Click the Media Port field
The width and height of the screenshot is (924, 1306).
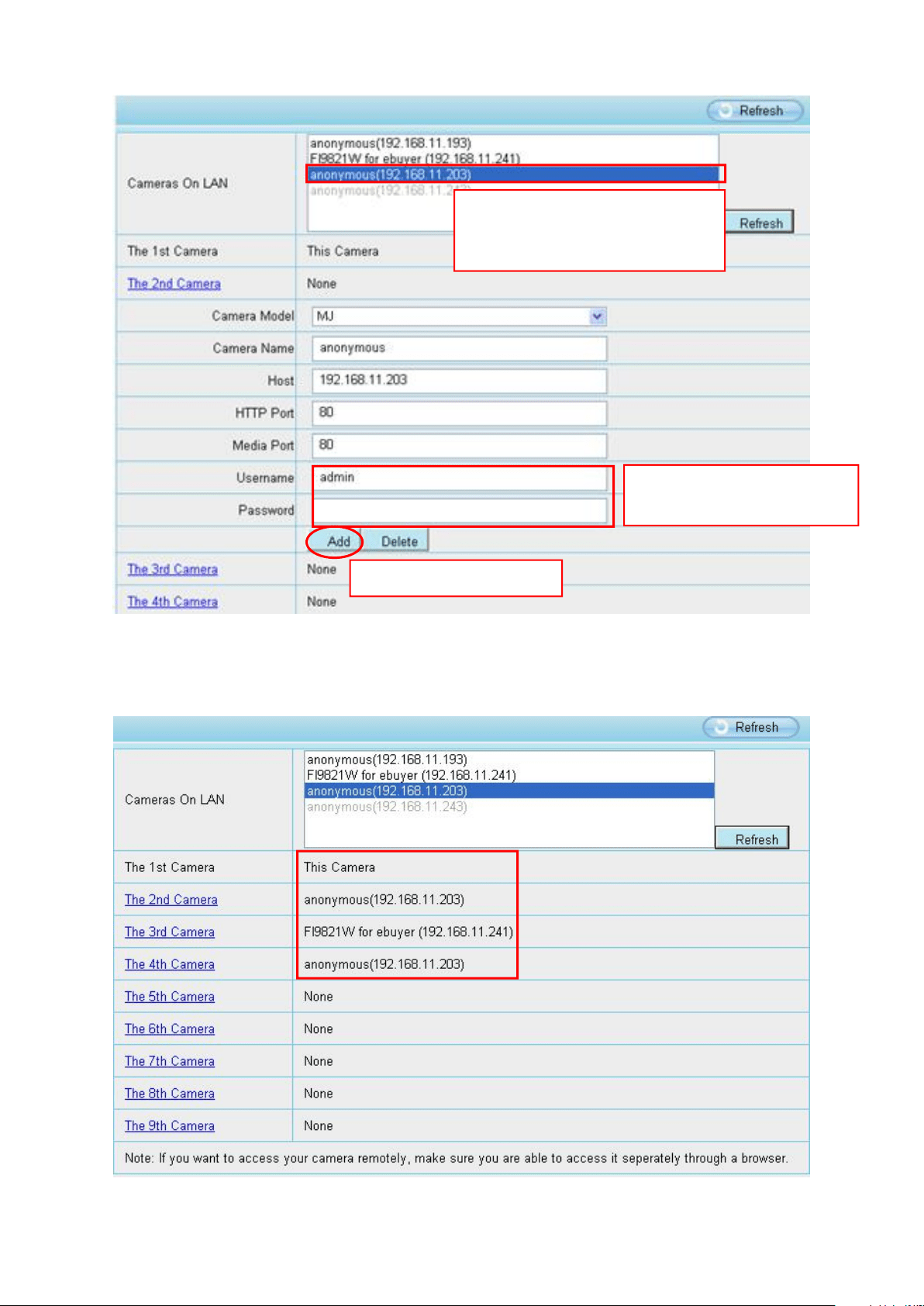[460, 446]
